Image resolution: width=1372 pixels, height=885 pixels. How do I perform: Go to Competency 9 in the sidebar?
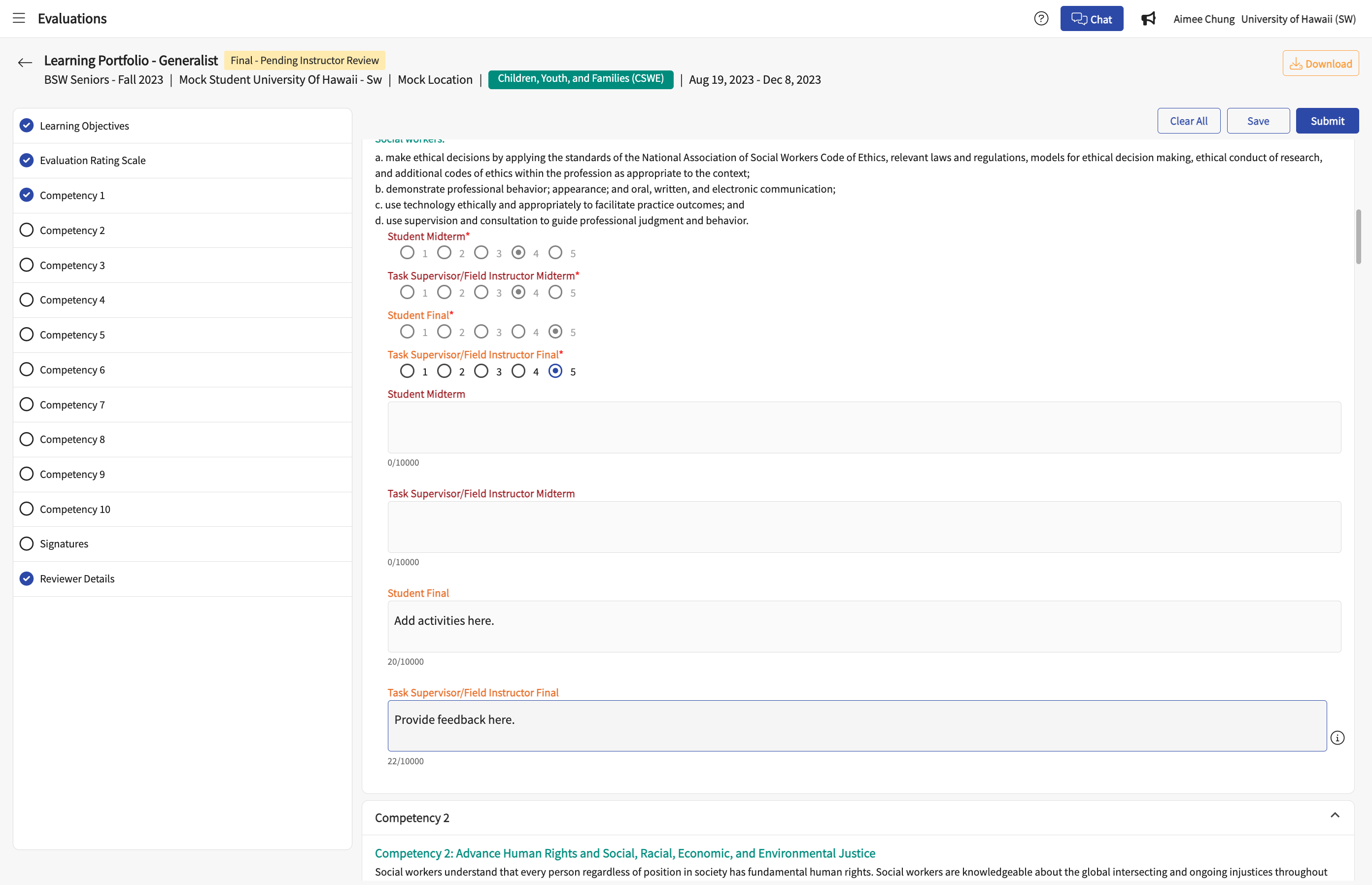(182, 474)
